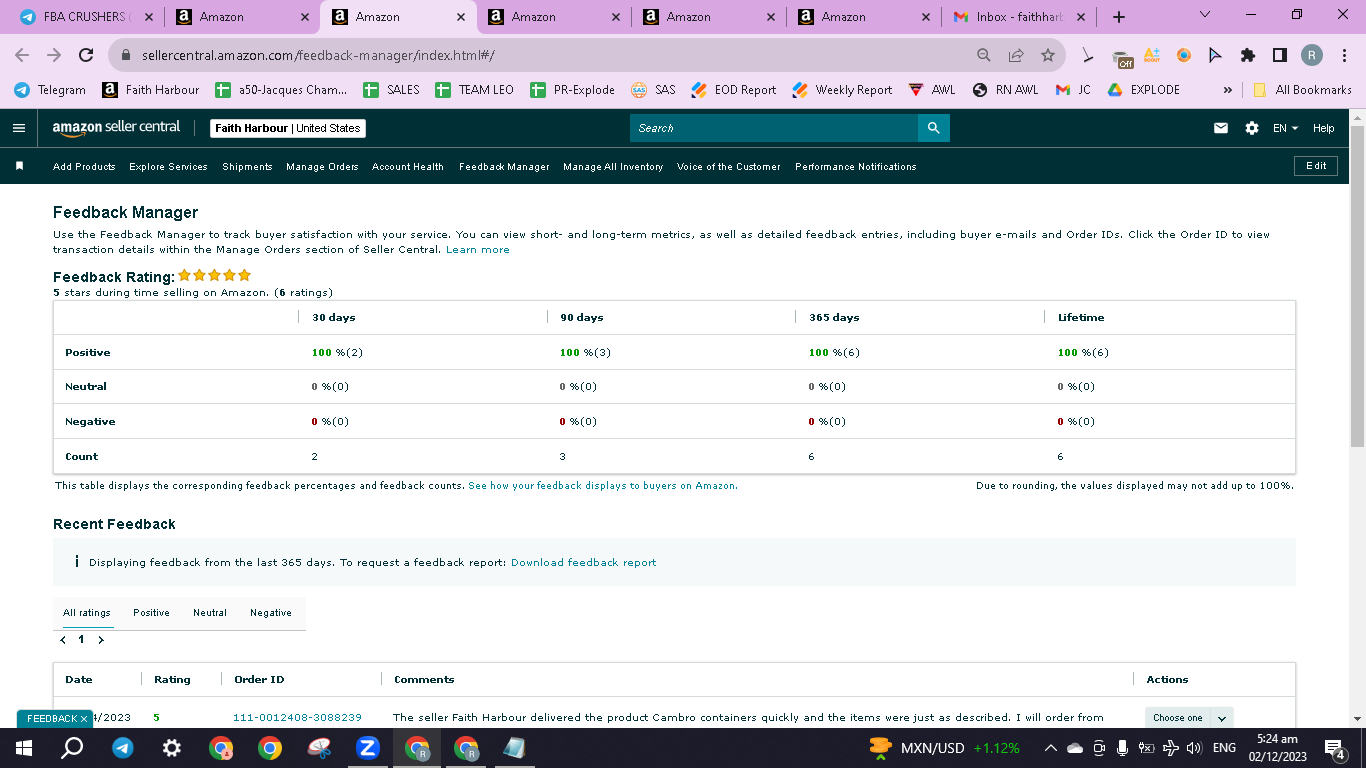The width and height of the screenshot is (1366, 768).
Task: Click the MXN/USD taskbar widget
Action: (944, 748)
